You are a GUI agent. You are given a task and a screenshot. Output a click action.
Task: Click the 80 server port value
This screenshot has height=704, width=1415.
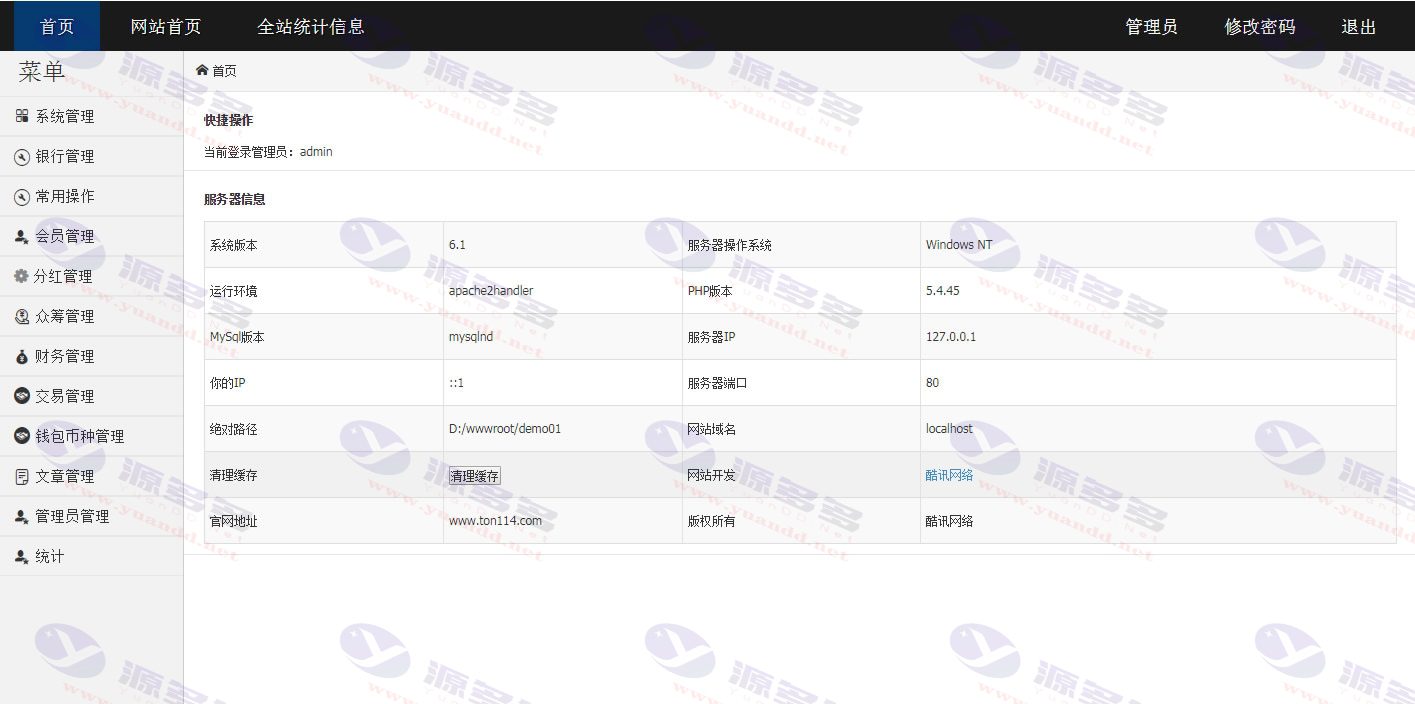(932, 383)
